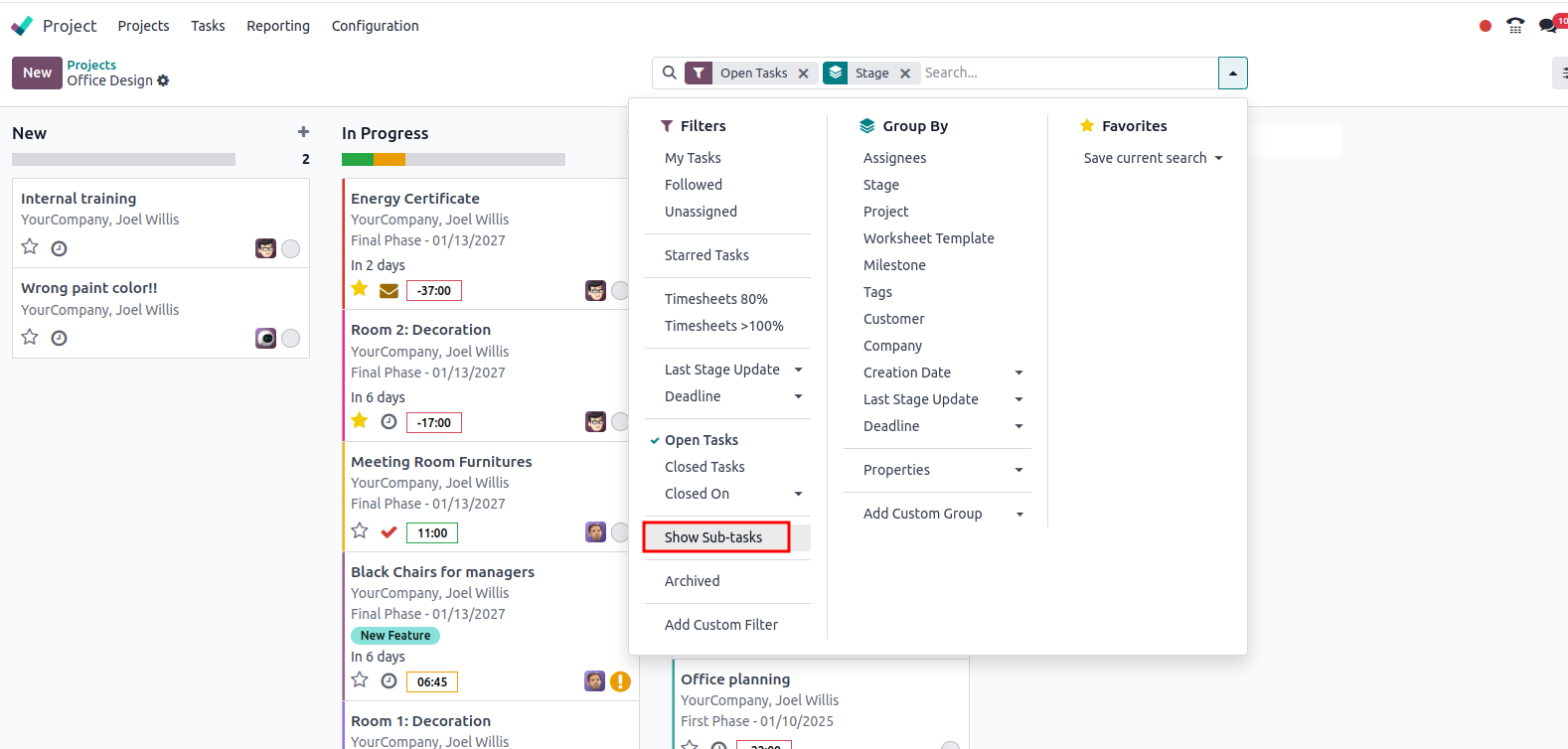The width and height of the screenshot is (1568, 749).
Task: Go to Projects breadcrumb link
Action: (91, 65)
